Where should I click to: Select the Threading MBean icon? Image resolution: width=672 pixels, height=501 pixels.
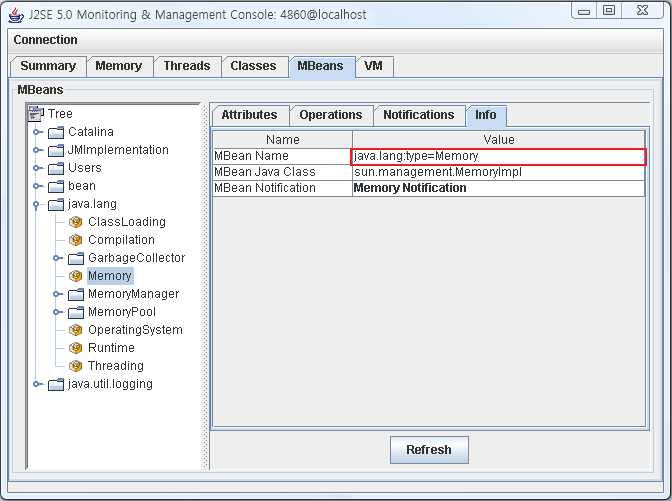tap(75, 366)
